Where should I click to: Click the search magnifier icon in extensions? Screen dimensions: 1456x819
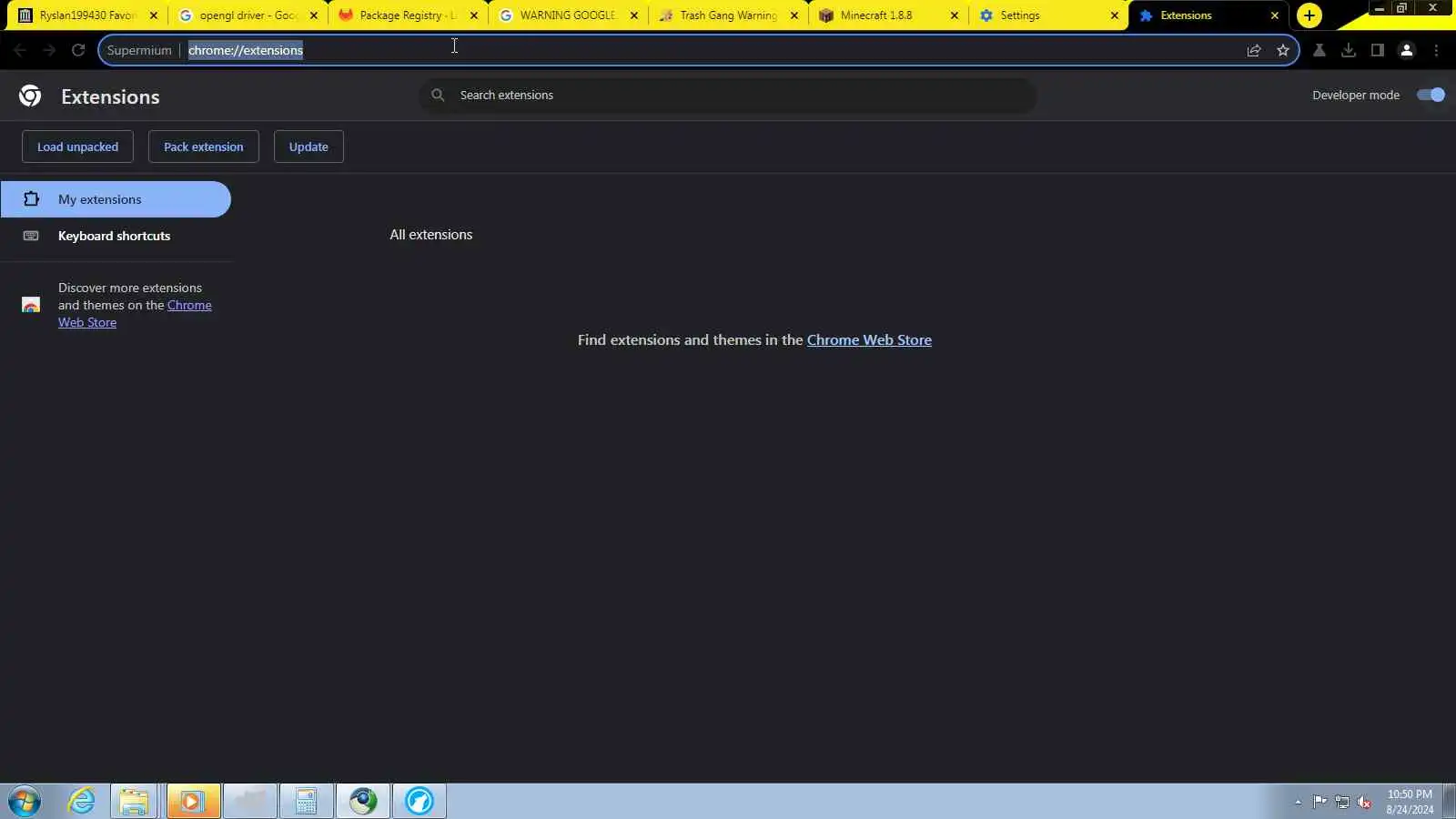pos(438,95)
